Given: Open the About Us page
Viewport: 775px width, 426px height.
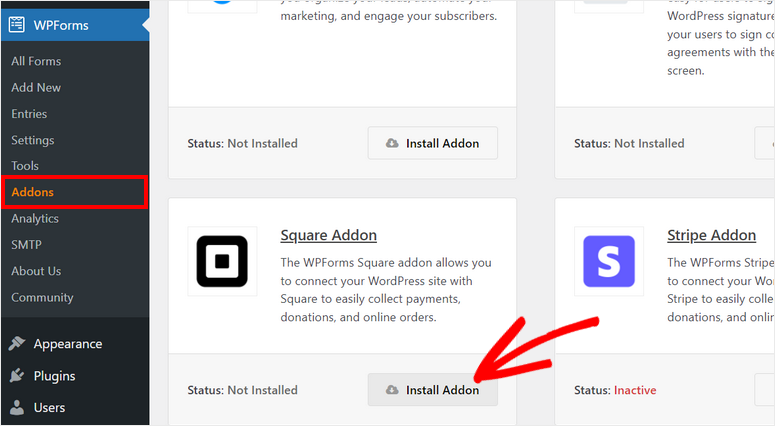Looking at the screenshot, I should (36, 271).
